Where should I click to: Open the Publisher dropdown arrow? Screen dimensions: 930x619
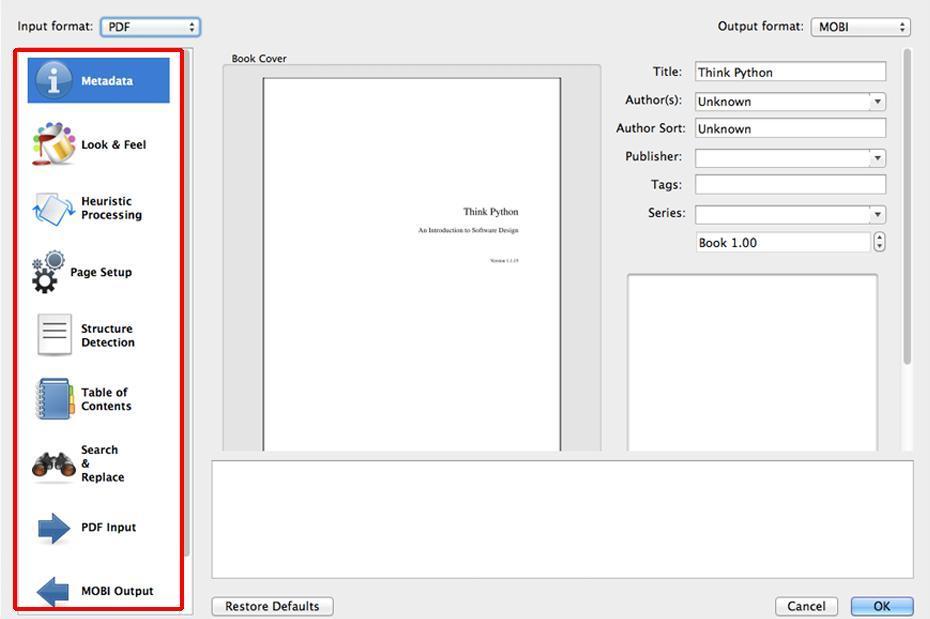coord(877,157)
